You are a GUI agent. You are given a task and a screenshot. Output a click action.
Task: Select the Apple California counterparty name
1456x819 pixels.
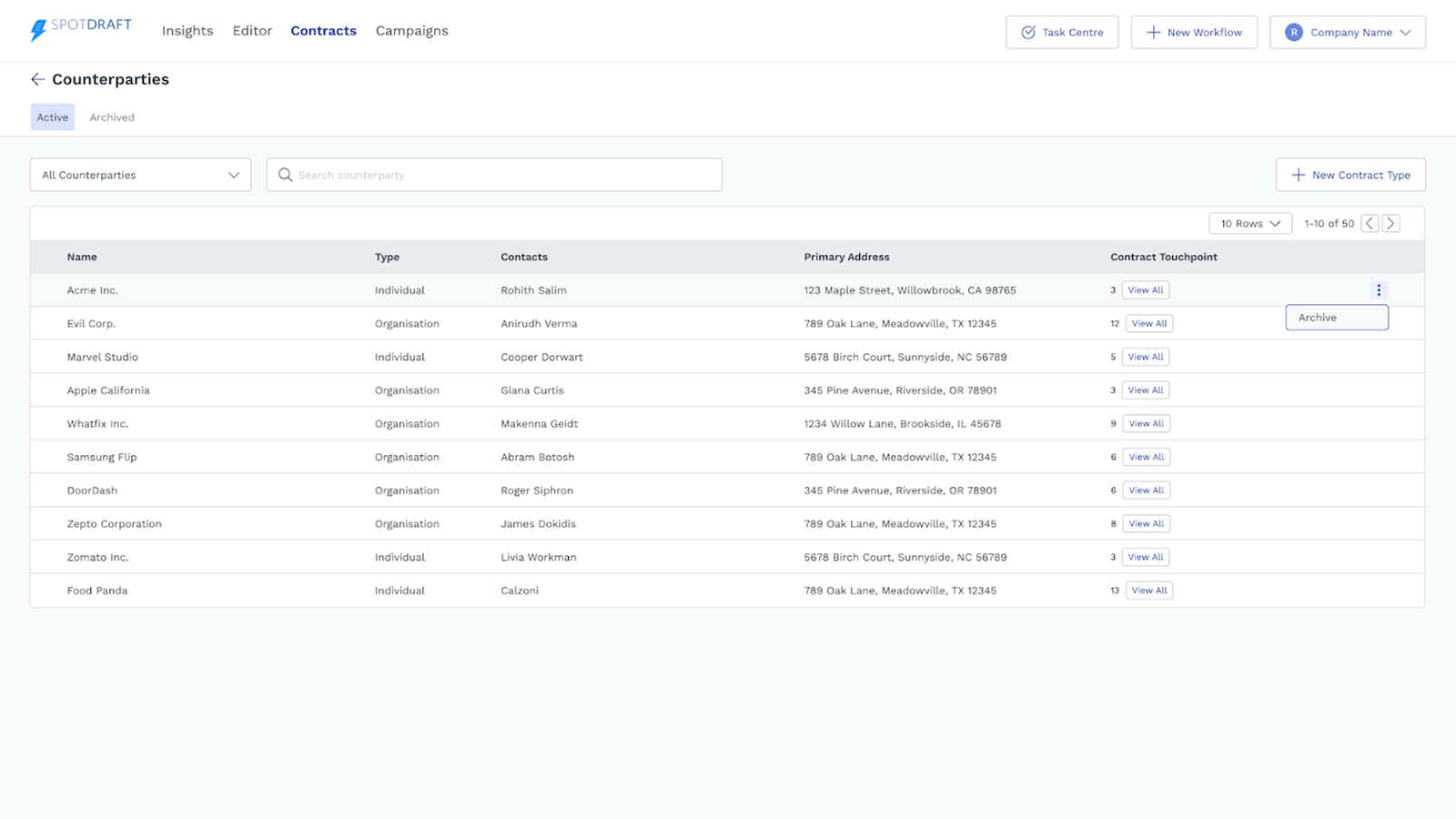pyautogui.click(x=108, y=390)
